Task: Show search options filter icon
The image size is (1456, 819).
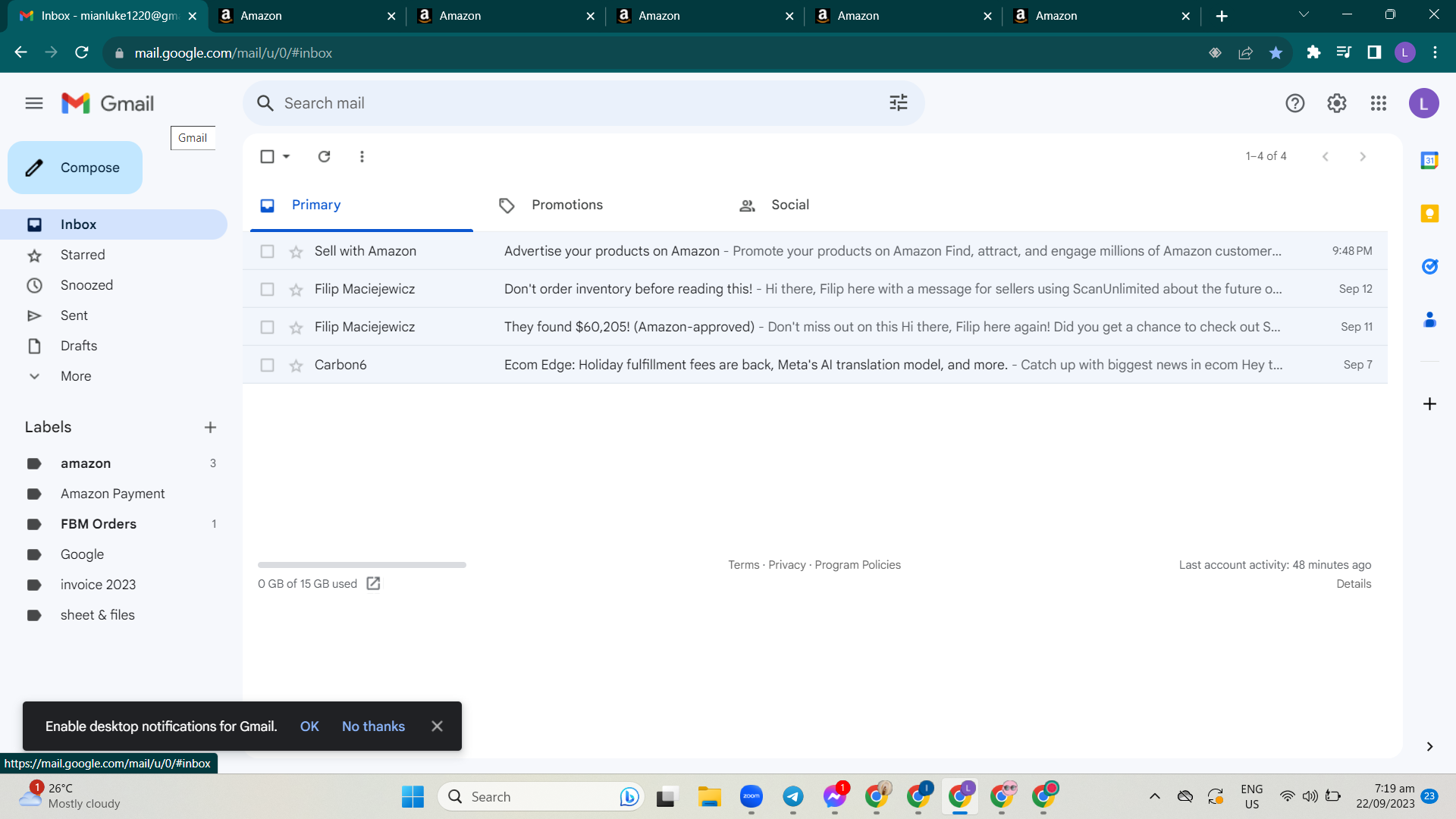Action: [x=899, y=102]
